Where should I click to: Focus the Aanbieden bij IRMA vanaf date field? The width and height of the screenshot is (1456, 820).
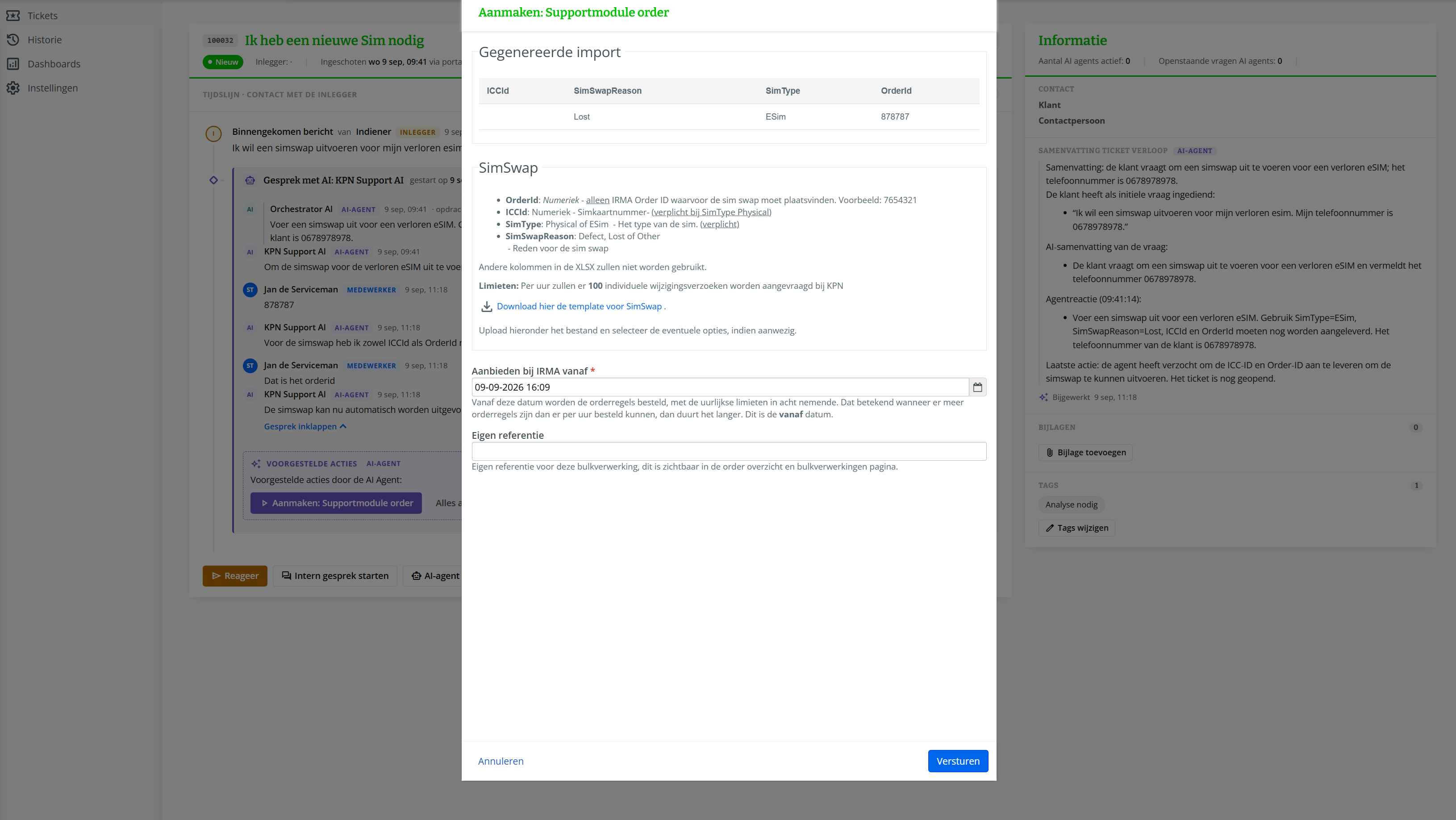[x=720, y=387]
